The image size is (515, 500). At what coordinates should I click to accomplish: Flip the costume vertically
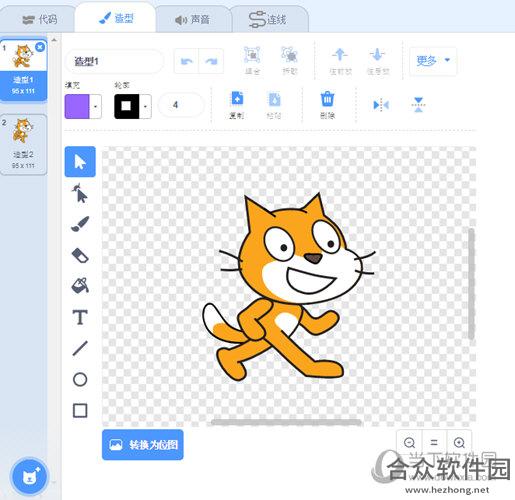click(x=418, y=105)
